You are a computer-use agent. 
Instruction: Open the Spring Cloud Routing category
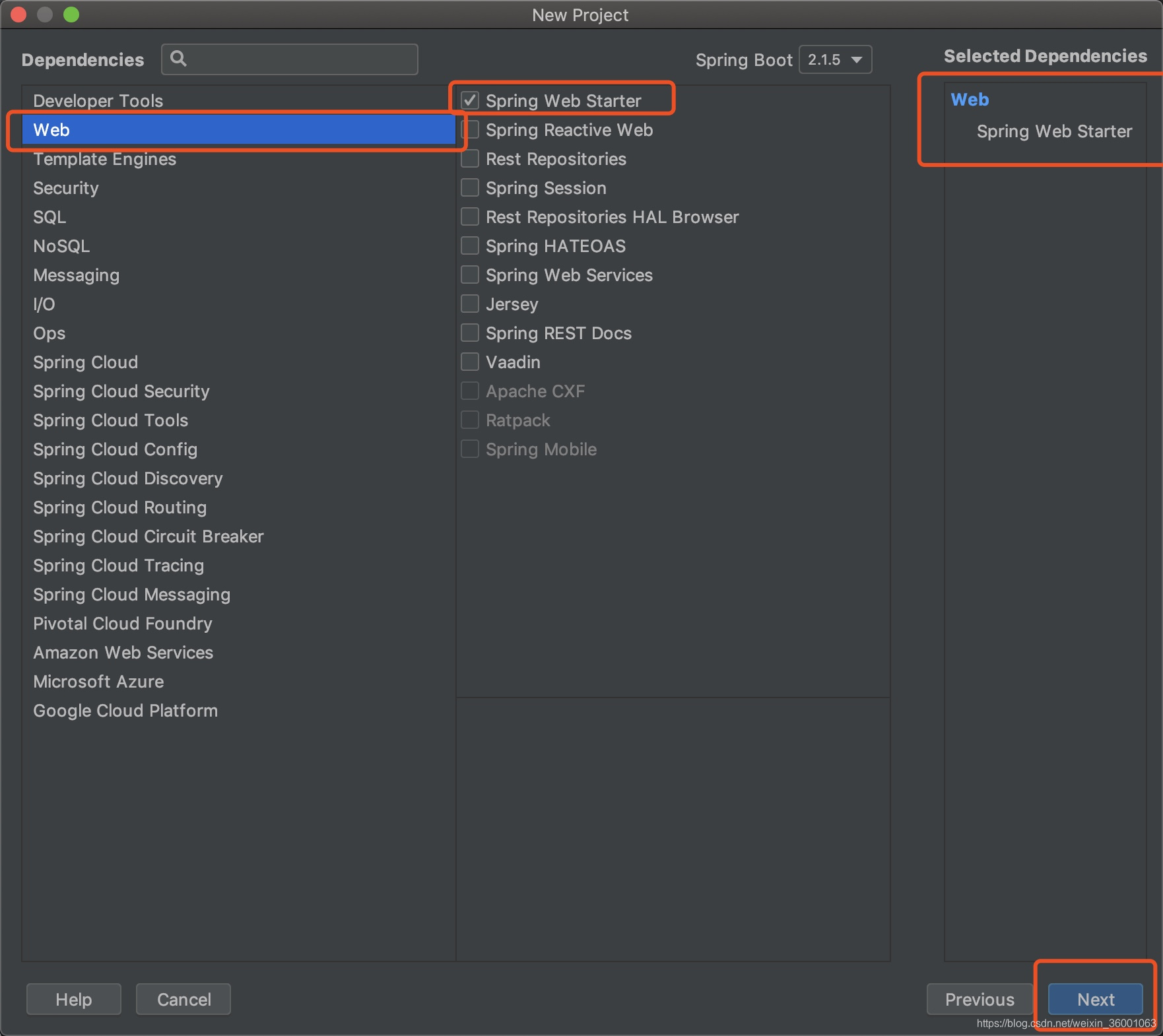238,507
